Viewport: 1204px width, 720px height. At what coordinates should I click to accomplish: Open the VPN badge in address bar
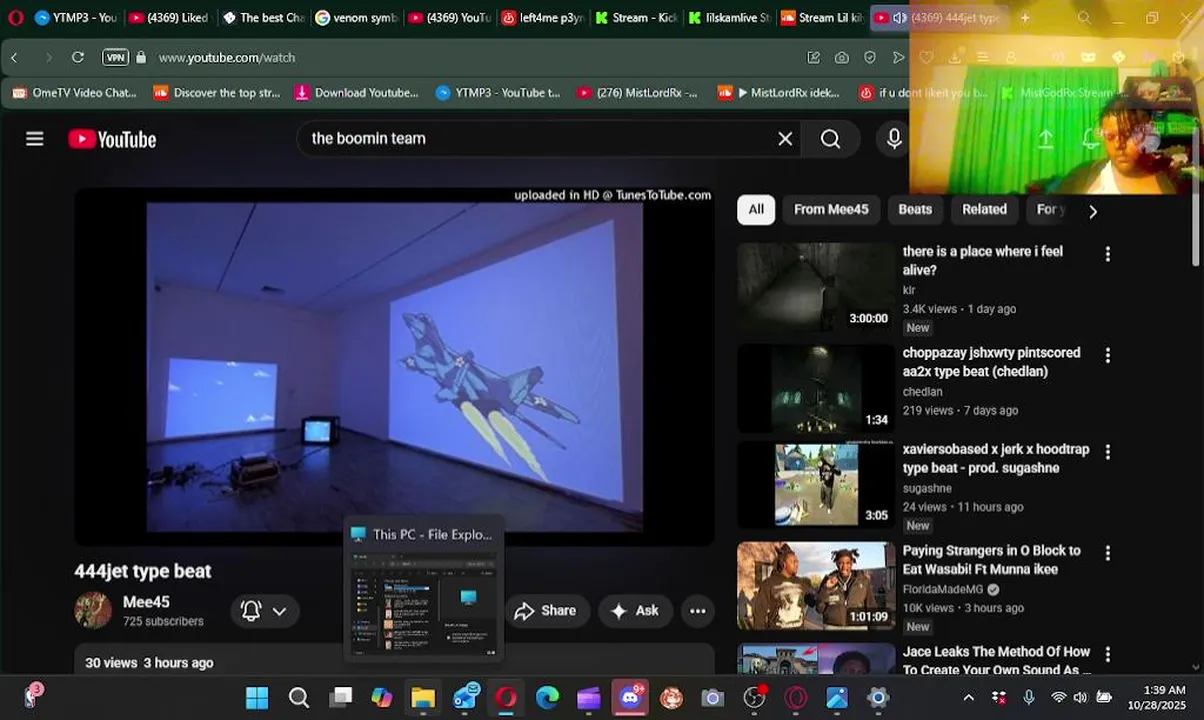[116, 58]
